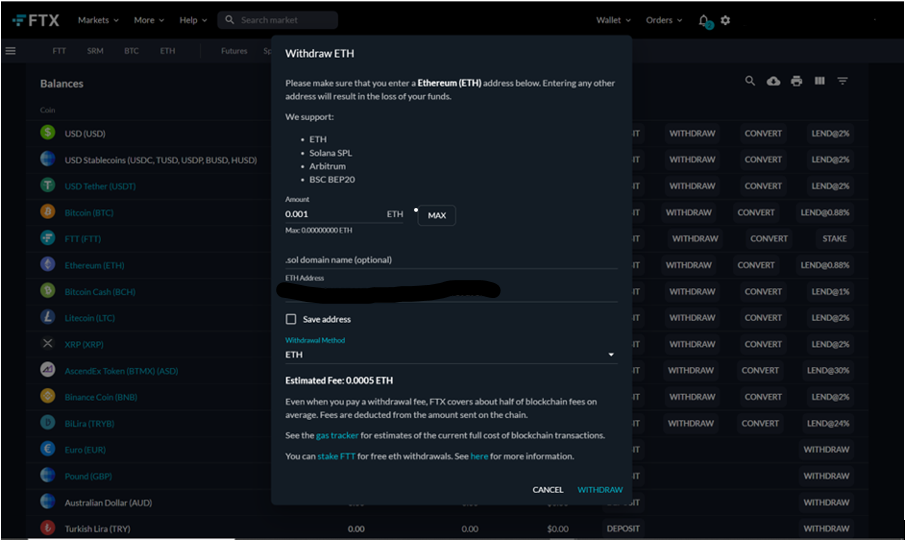Image resolution: width=906 pixels, height=540 pixels.
Task: Click the Arbitrum list item
Action: 328,166
